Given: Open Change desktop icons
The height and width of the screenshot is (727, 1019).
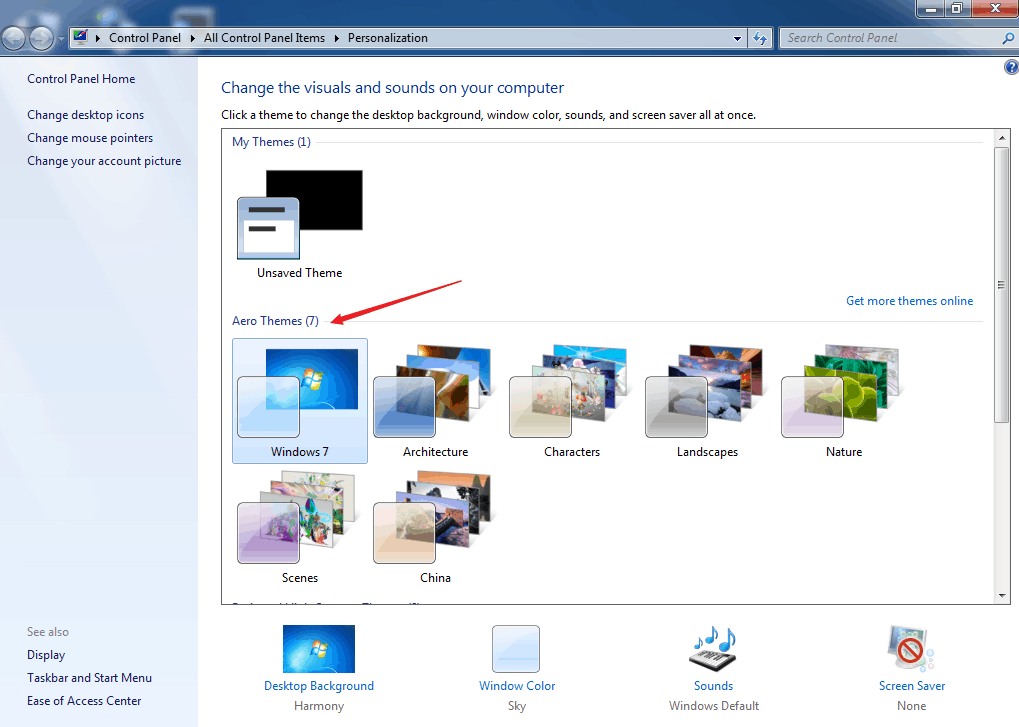Looking at the screenshot, I should pyautogui.click(x=86, y=114).
